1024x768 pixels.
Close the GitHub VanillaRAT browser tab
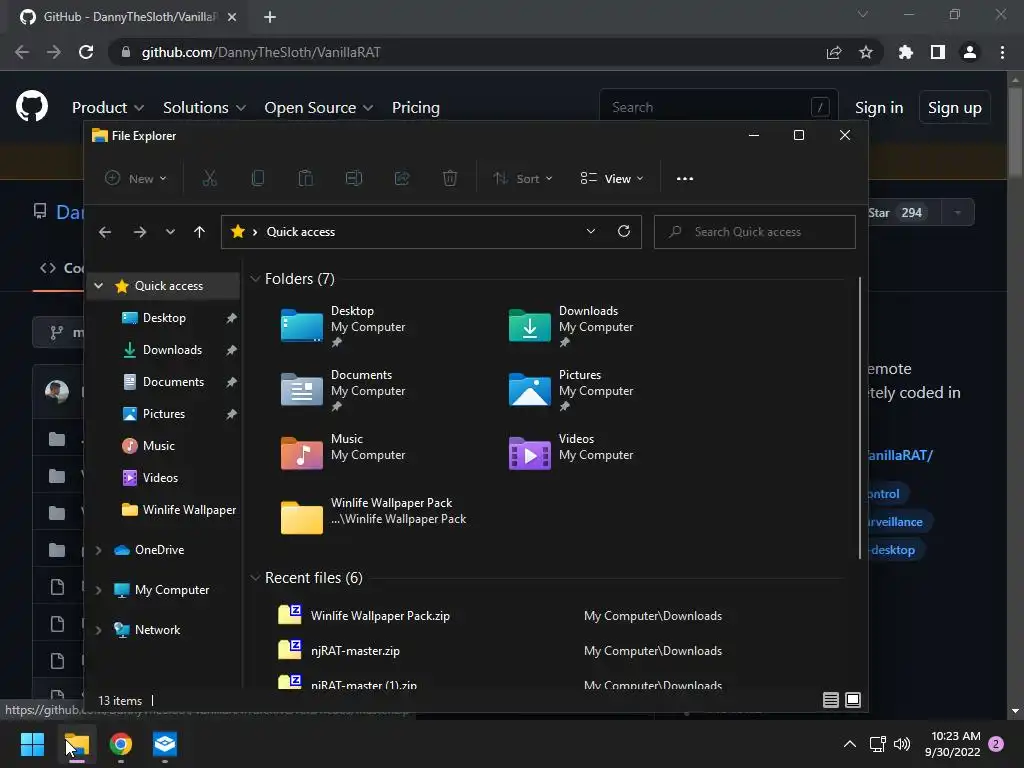pos(232,17)
